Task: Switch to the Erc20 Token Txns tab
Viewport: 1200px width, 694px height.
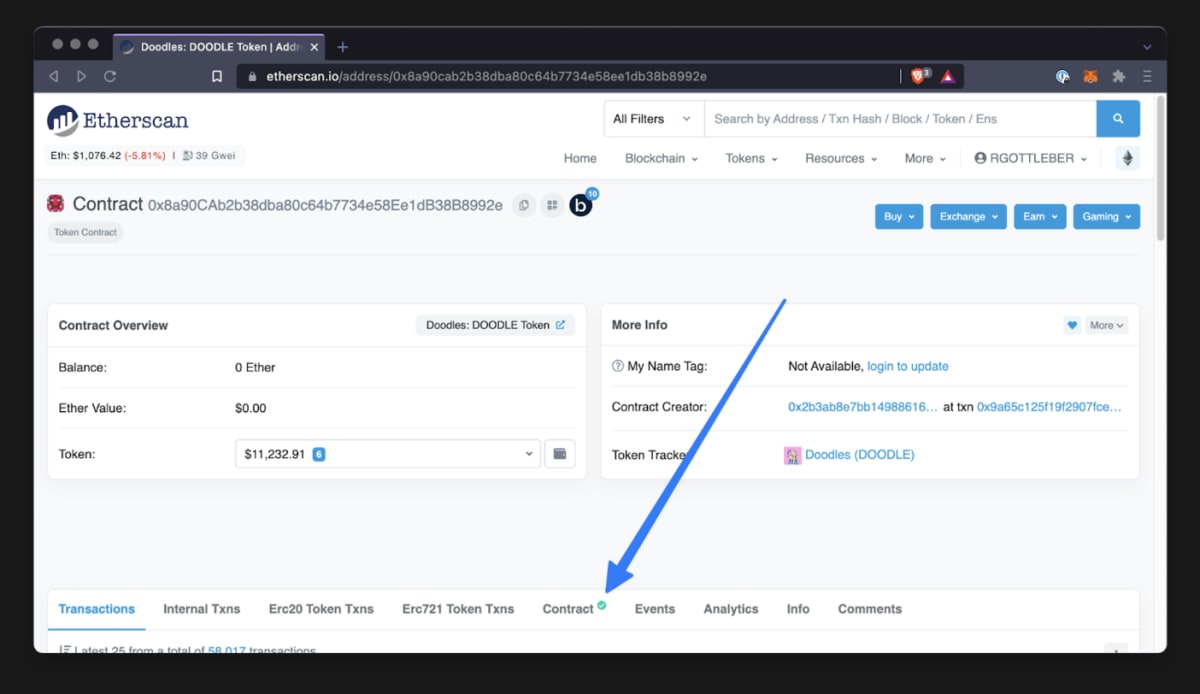Action: (321, 609)
